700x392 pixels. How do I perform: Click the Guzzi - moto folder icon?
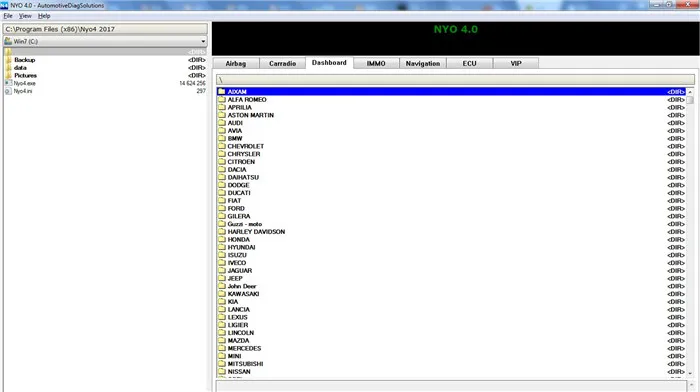coord(222,224)
